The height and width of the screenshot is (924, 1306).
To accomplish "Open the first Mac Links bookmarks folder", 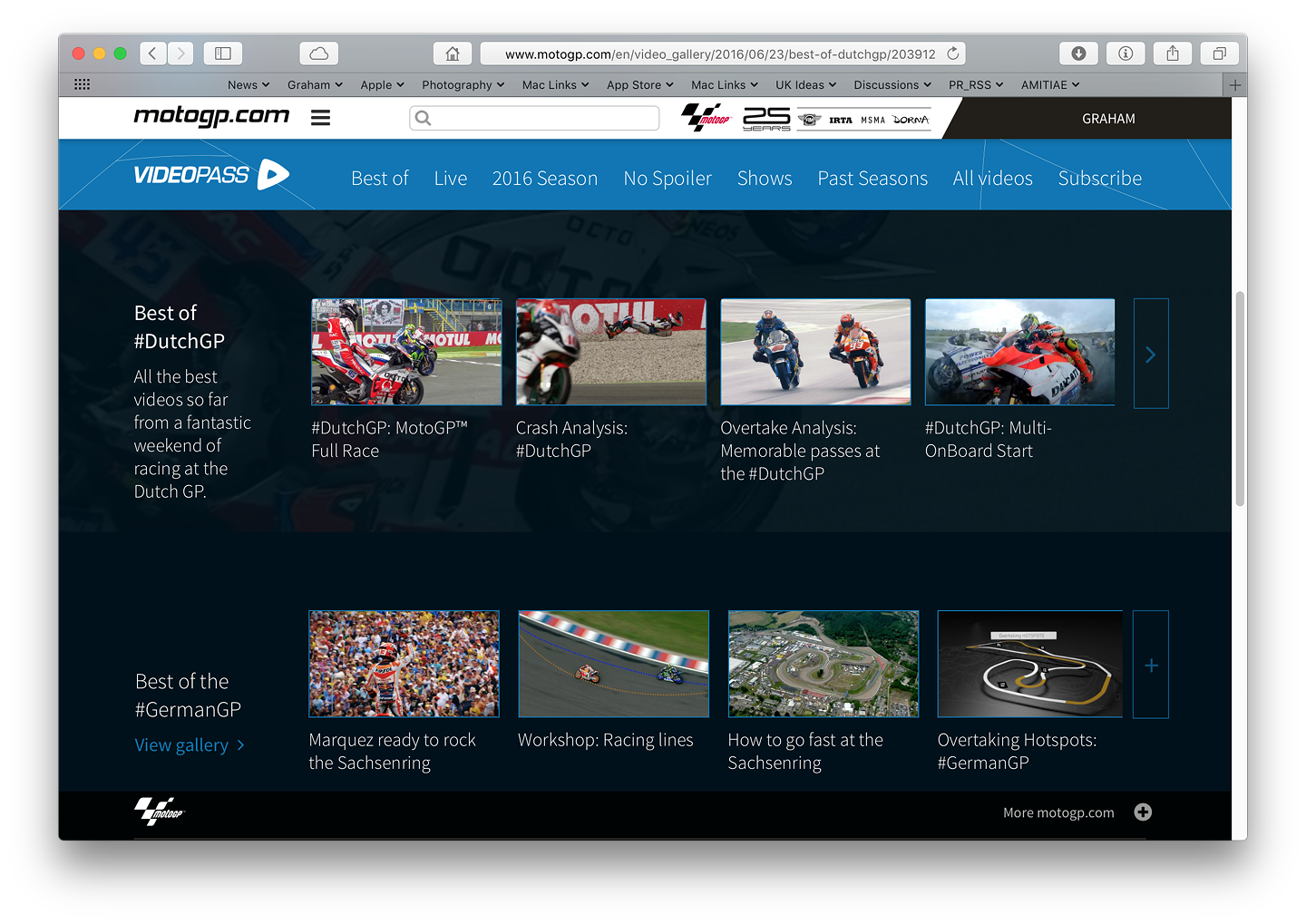I will click(555, 85).
